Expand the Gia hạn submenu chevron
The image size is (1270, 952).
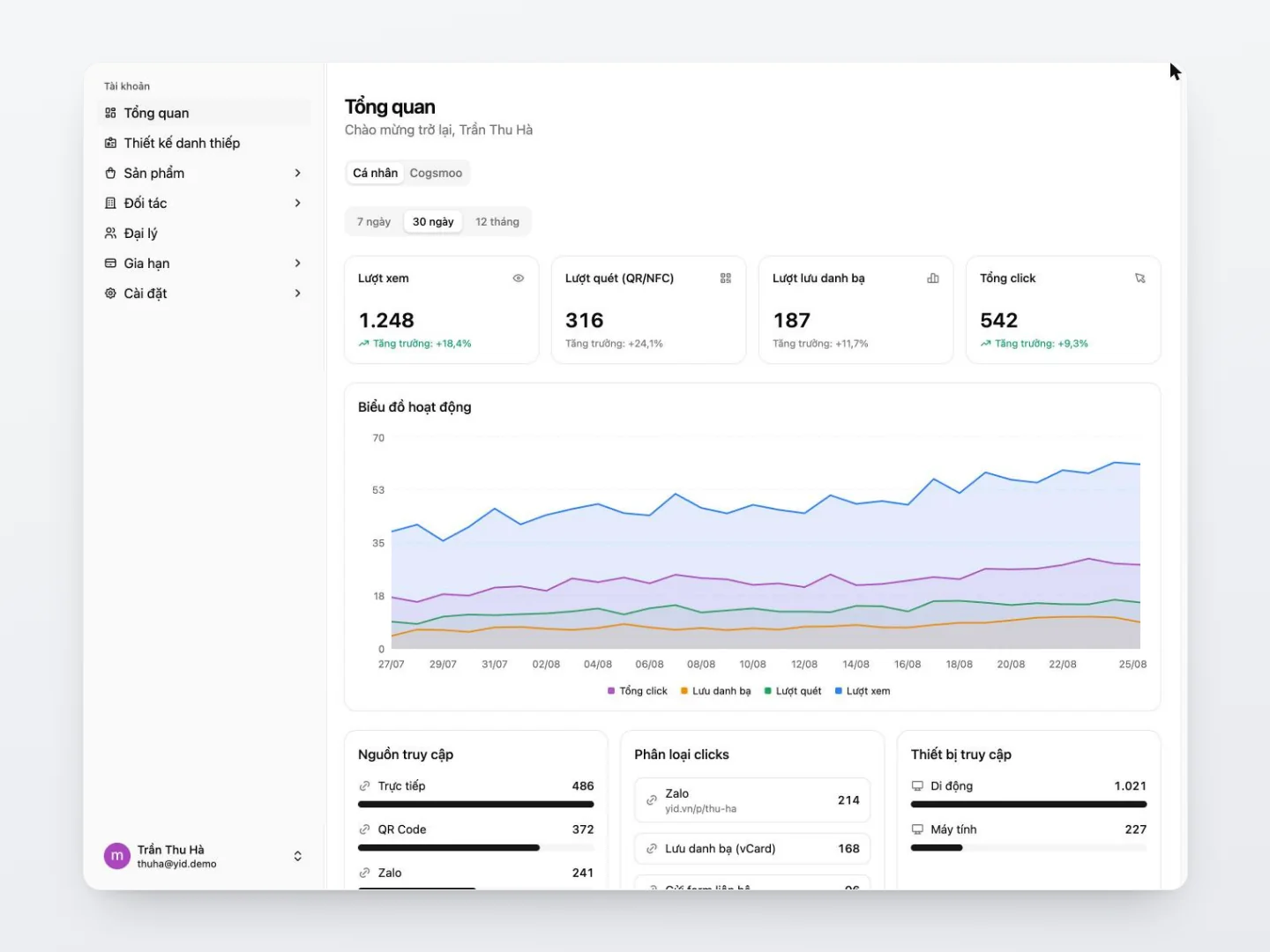[x=298, y=263]
